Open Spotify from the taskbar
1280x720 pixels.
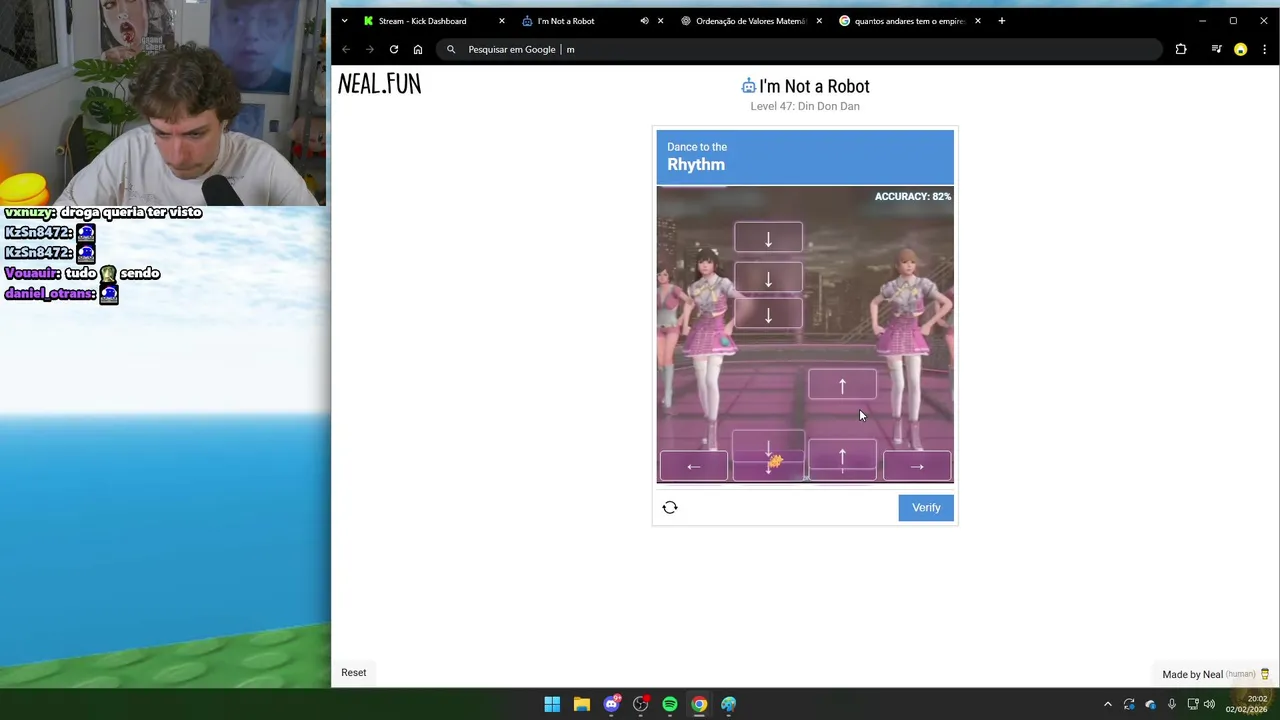[670, 704]
